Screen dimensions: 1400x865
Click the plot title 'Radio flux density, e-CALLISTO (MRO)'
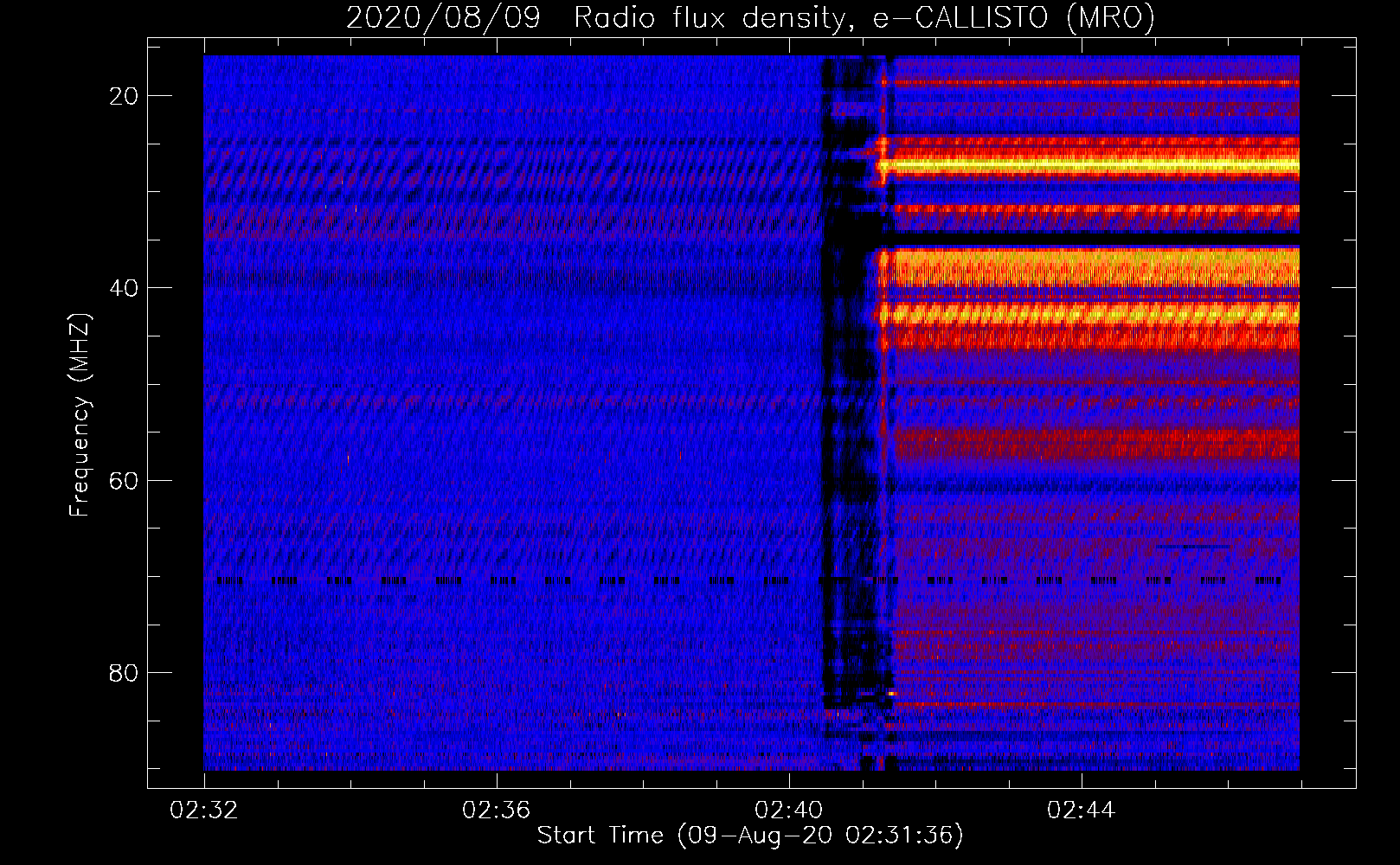pos(864,17)
